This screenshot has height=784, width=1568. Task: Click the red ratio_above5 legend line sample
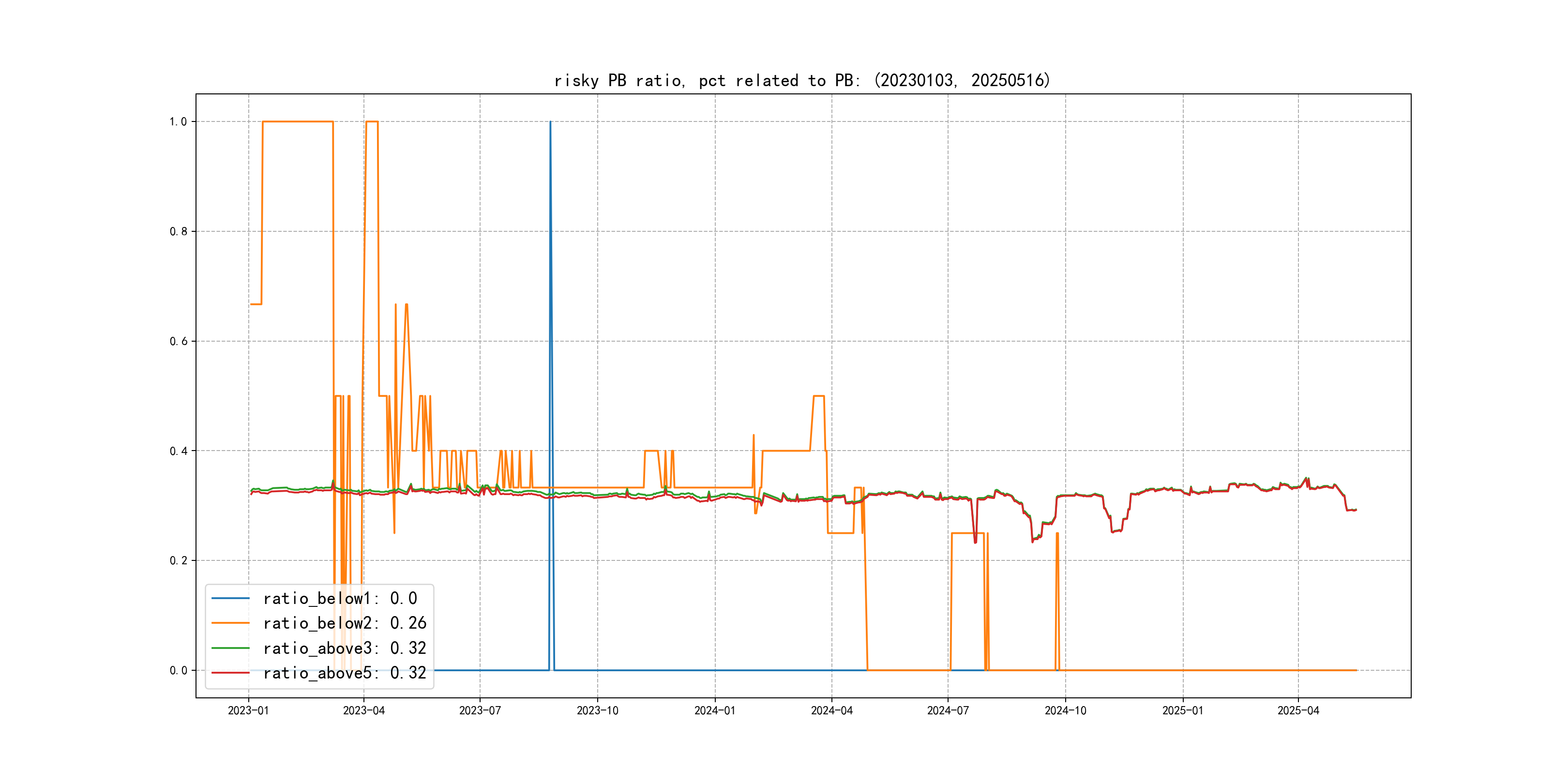click(230, 673)
